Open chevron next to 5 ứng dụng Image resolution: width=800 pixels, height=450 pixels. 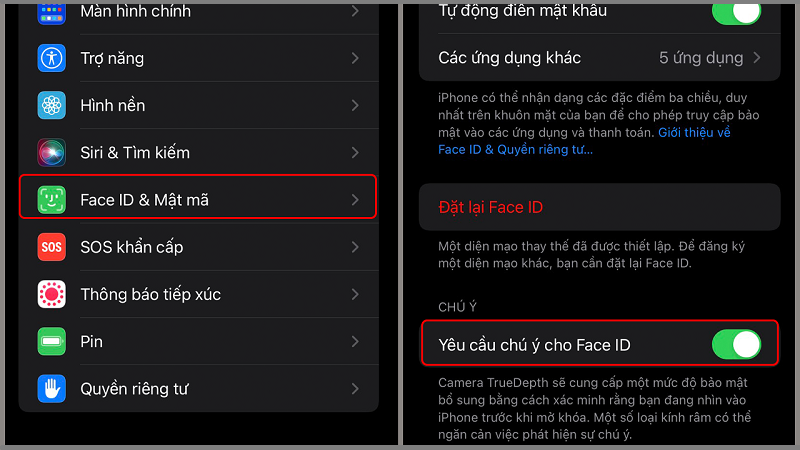(x=757, y=58)
